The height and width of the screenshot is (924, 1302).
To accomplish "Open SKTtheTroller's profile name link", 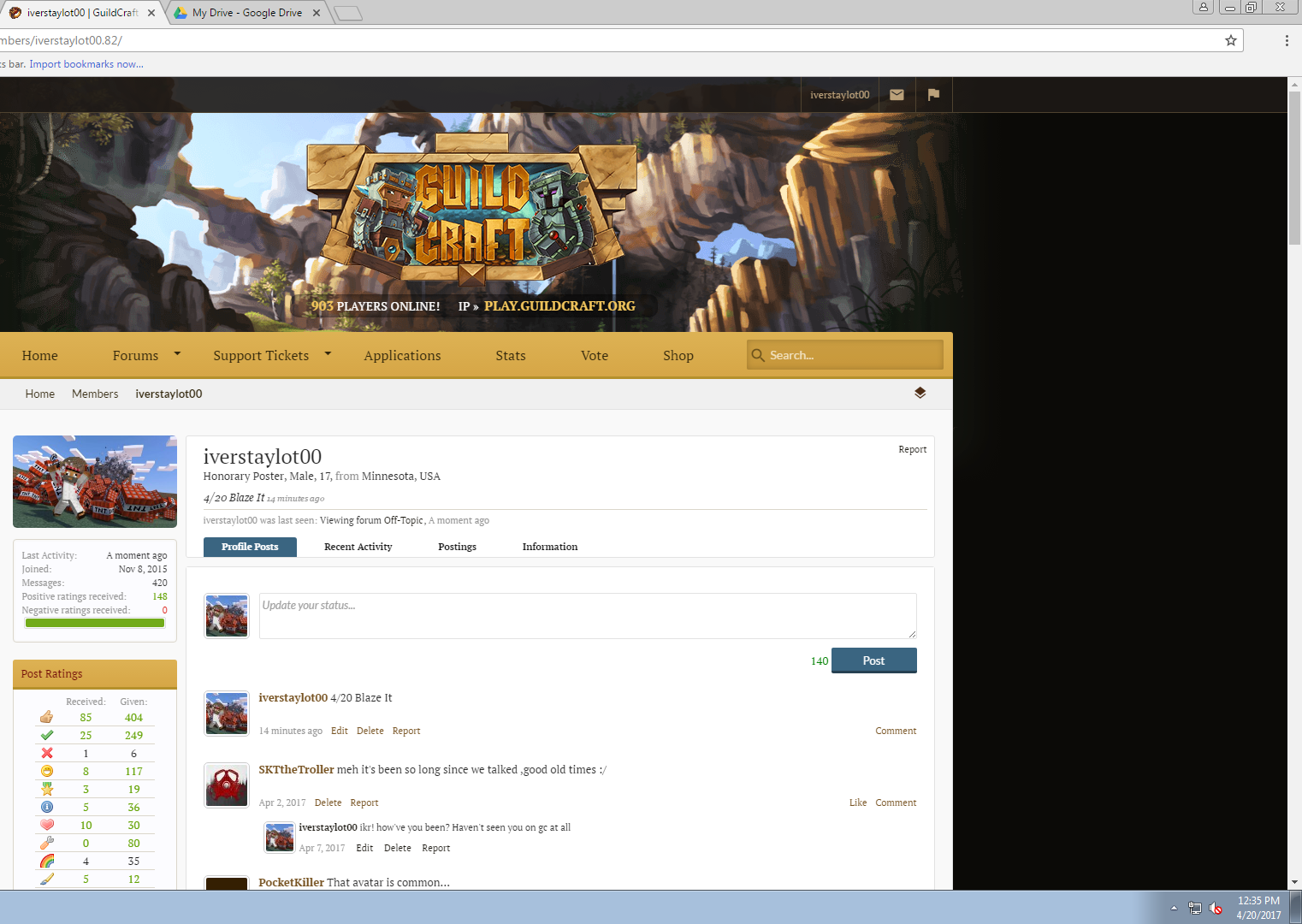I will click(x=296, y=769).
